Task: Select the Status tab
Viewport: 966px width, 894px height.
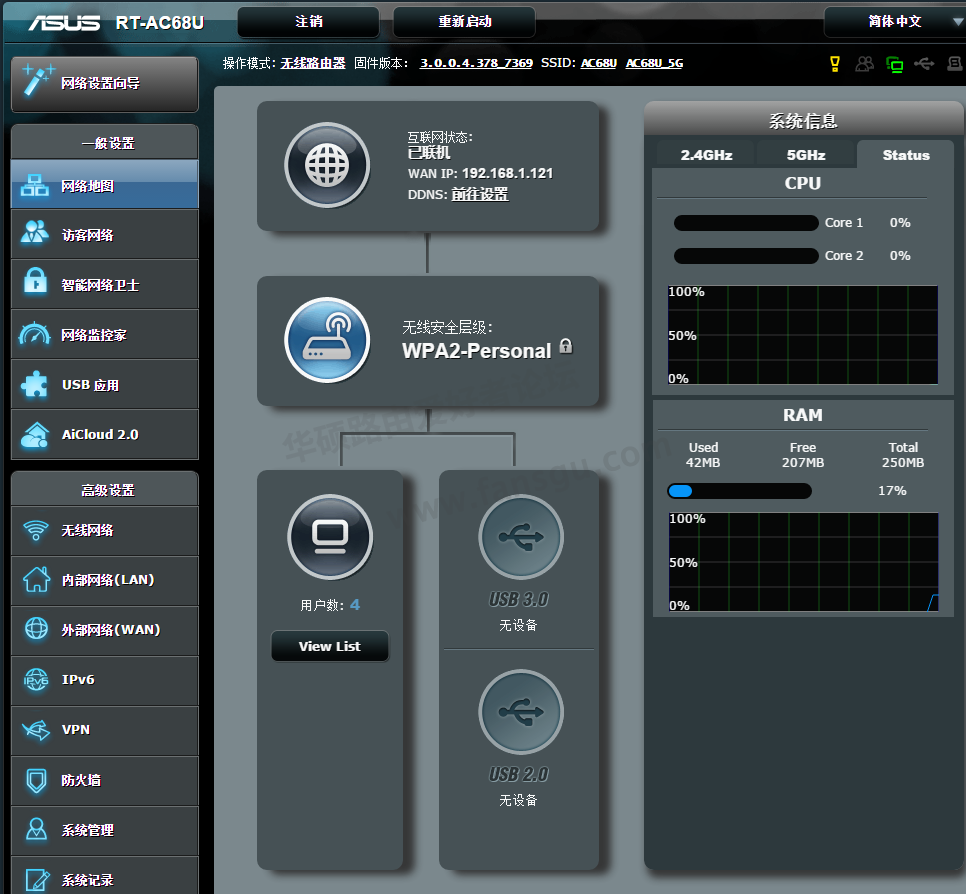Action: pyautogui.click(x=906, y=155)
